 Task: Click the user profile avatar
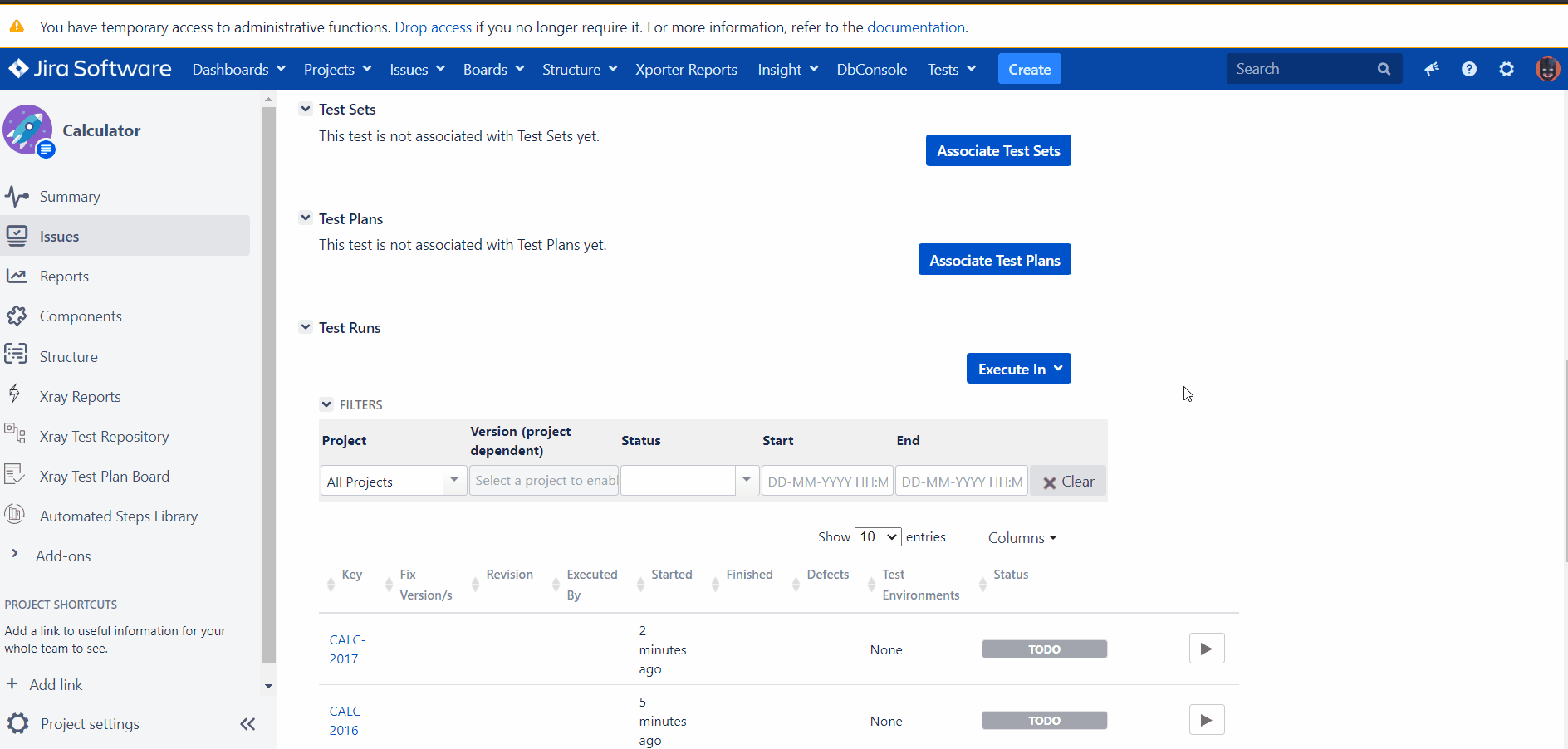coord(1546,69)
